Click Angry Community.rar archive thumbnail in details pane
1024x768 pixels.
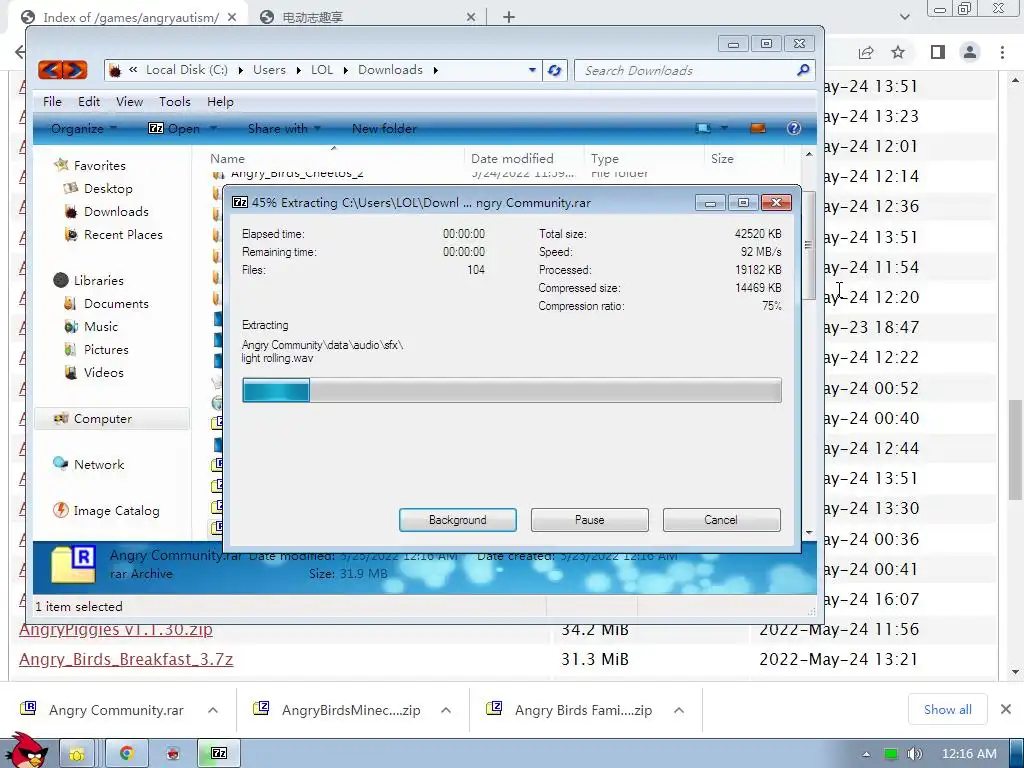tap(74, 564)
